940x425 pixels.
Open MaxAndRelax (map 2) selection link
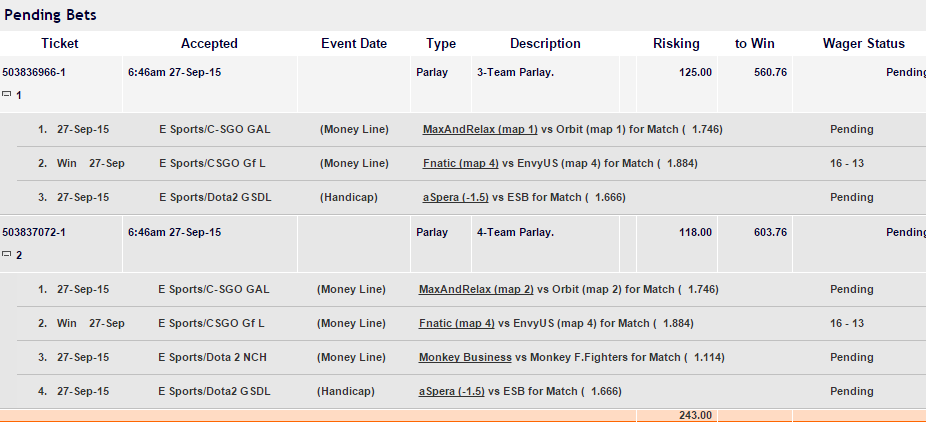coord(476,290)
